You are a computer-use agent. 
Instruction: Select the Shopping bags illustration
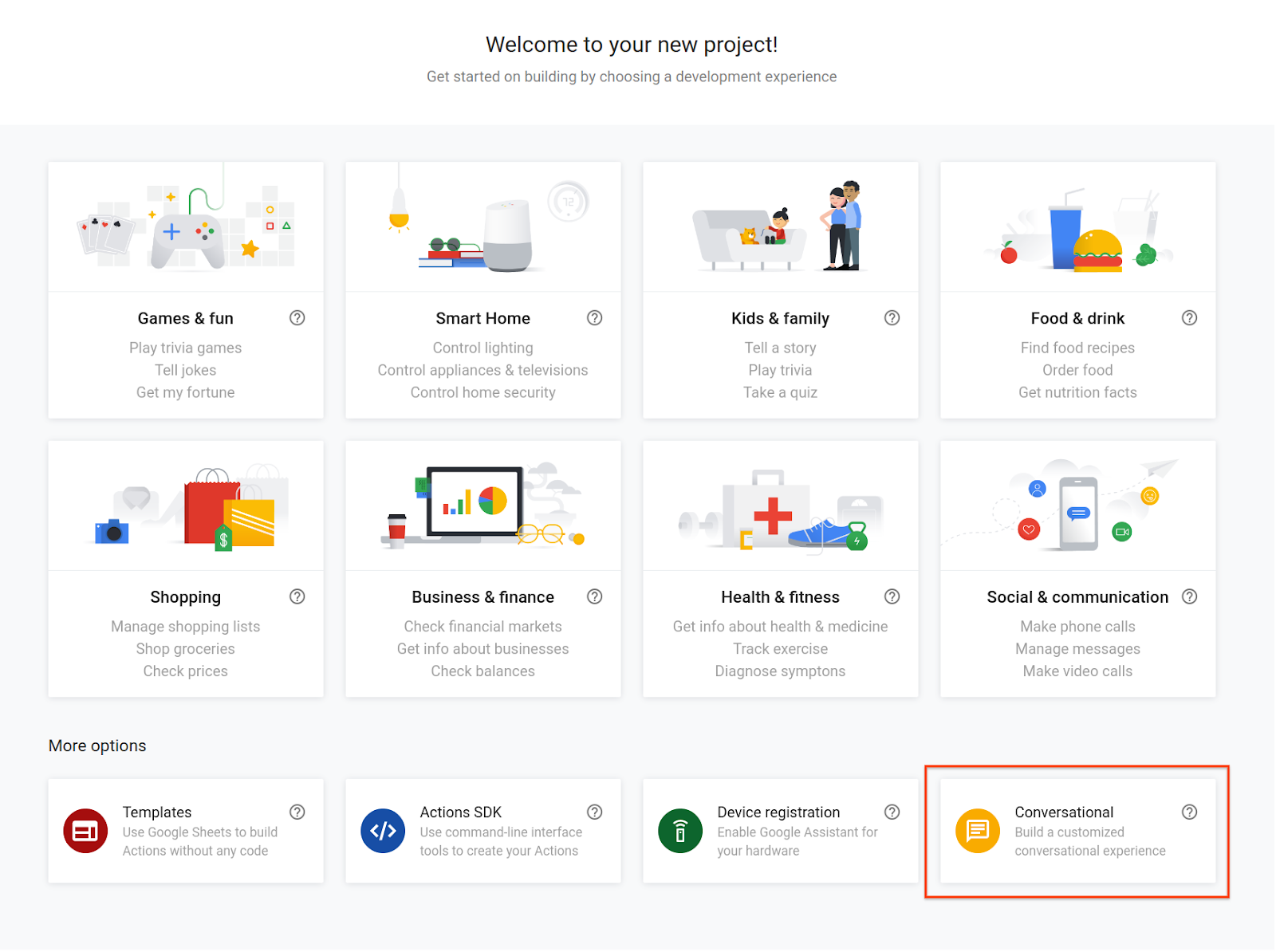228,510
